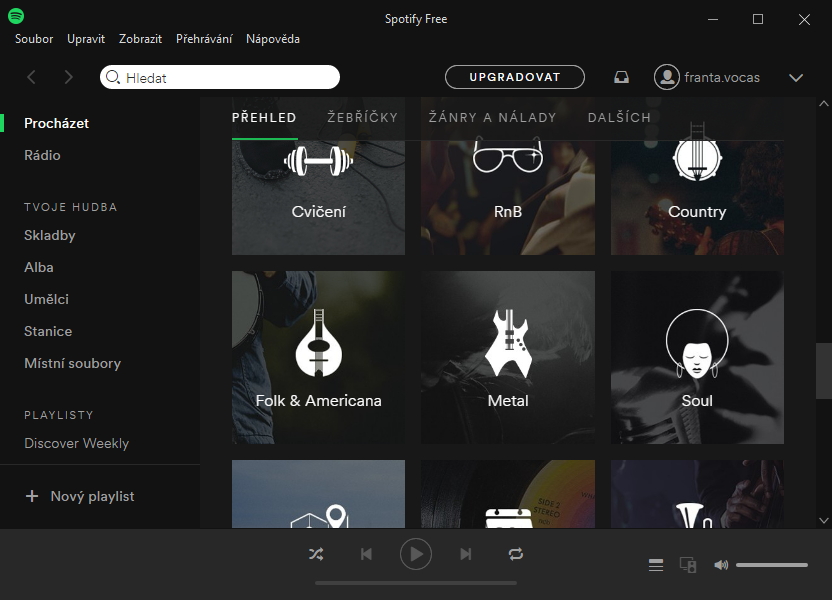Open the Nápověda menu
This screenshot has height=600, width=832.
click(x=273, y=39)
